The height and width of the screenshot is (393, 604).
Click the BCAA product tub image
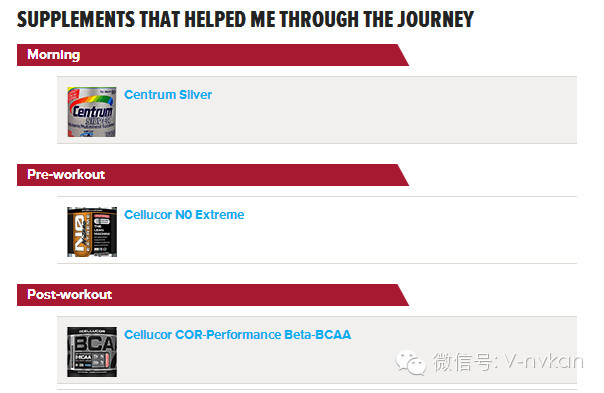coord(92,352)
